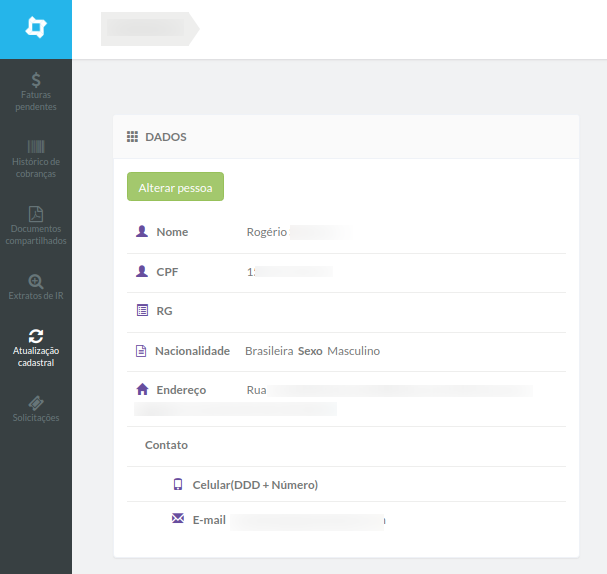Click the house icon next to Endereço
607x574 pixels.
(142, 389)
